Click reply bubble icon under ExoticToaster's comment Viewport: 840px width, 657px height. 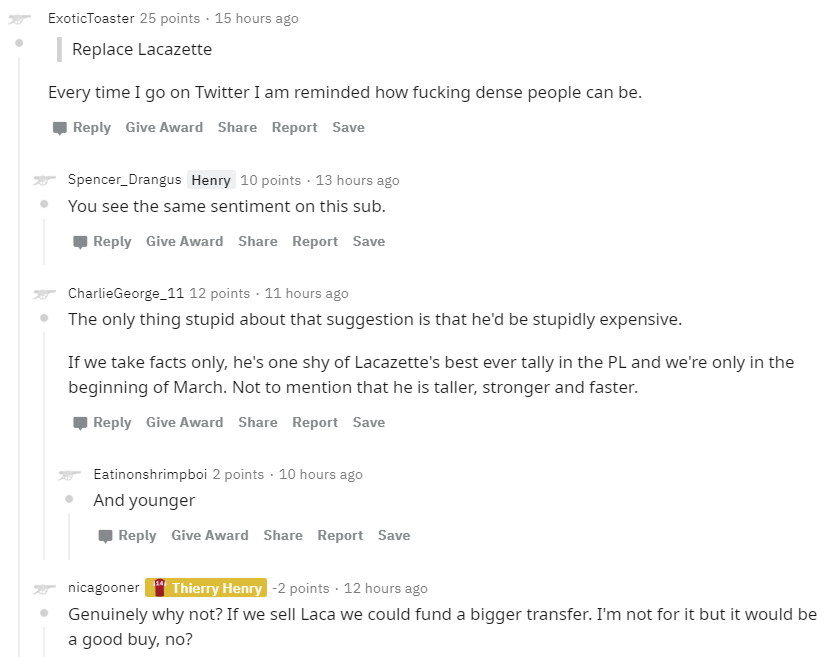coord(59,128)
